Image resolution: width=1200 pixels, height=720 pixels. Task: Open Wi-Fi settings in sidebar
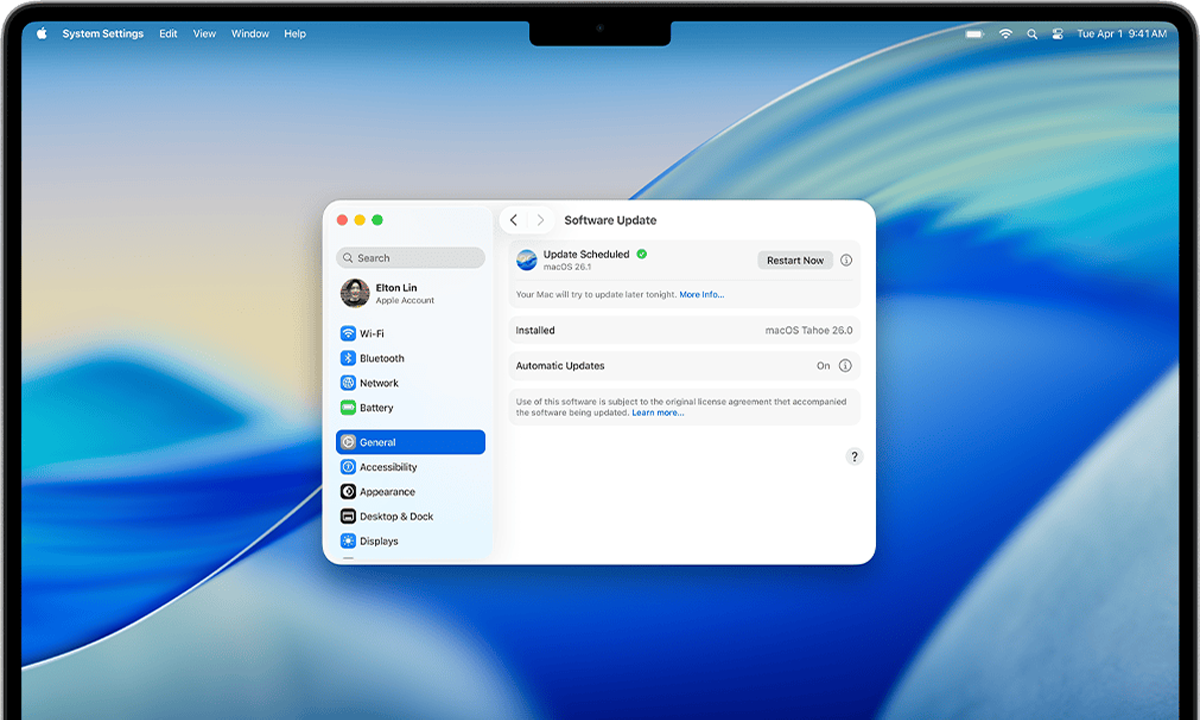coord(371,334)
